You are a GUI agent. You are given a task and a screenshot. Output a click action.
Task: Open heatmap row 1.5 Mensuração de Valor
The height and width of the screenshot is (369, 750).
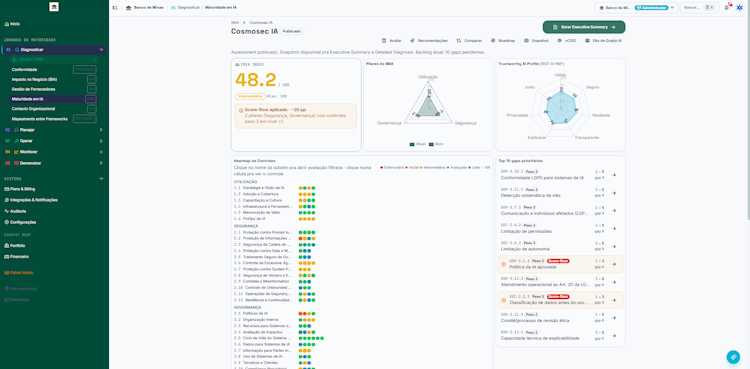[257, 212]
